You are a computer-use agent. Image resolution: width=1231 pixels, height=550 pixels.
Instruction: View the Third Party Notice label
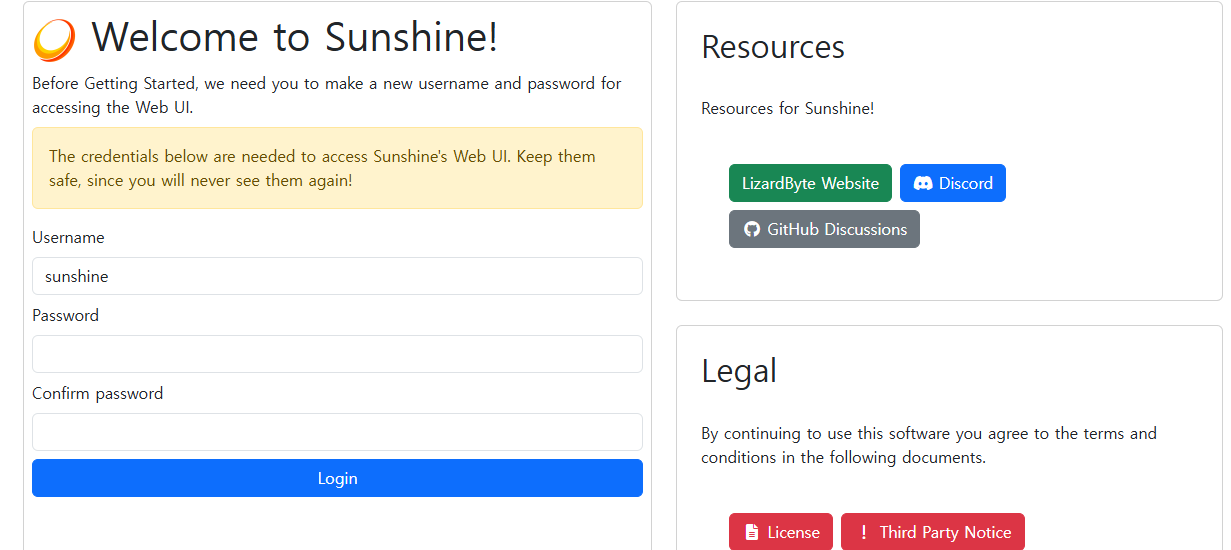click(946, 532)
